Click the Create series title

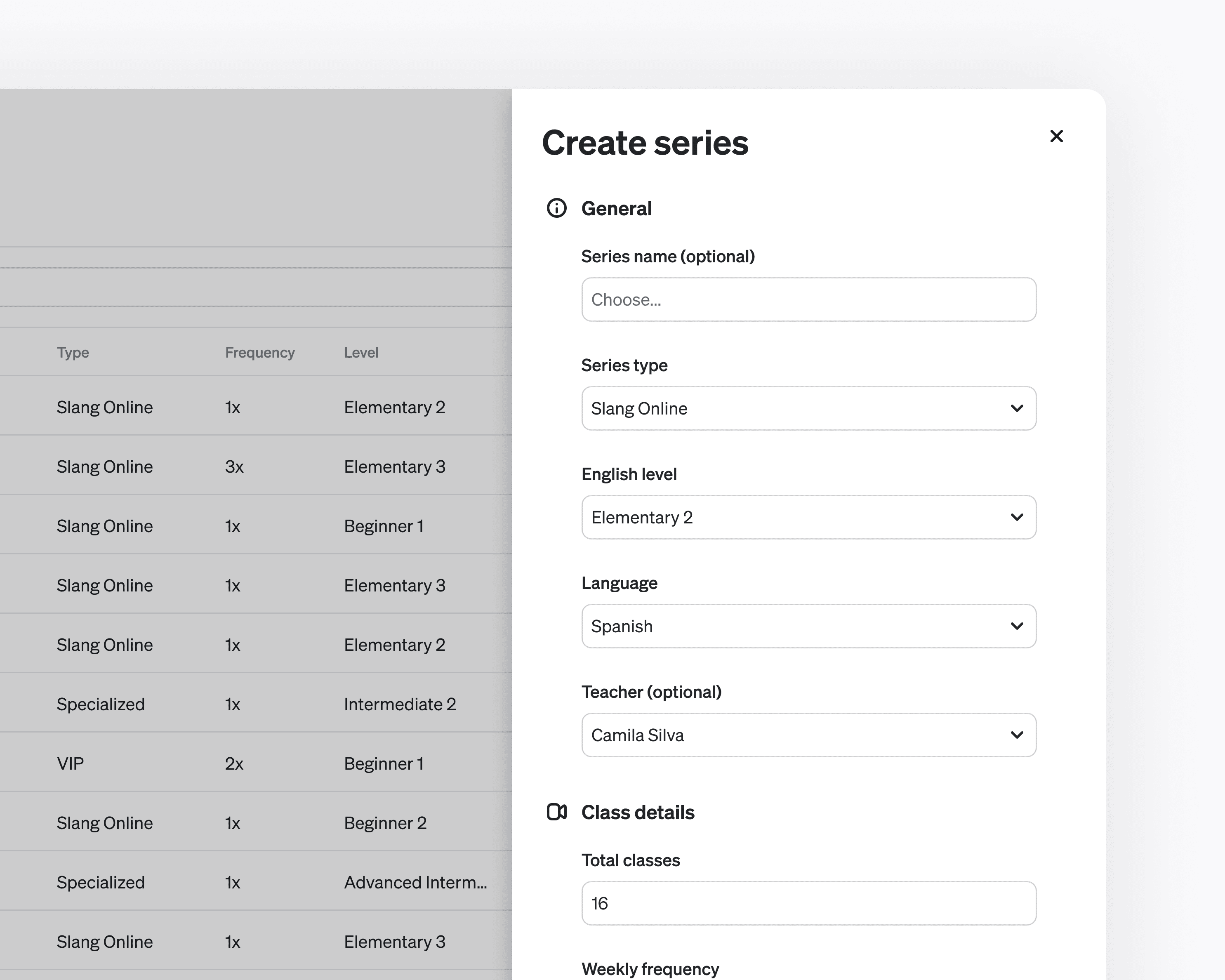pyautogui.click(x=645, y=142)
